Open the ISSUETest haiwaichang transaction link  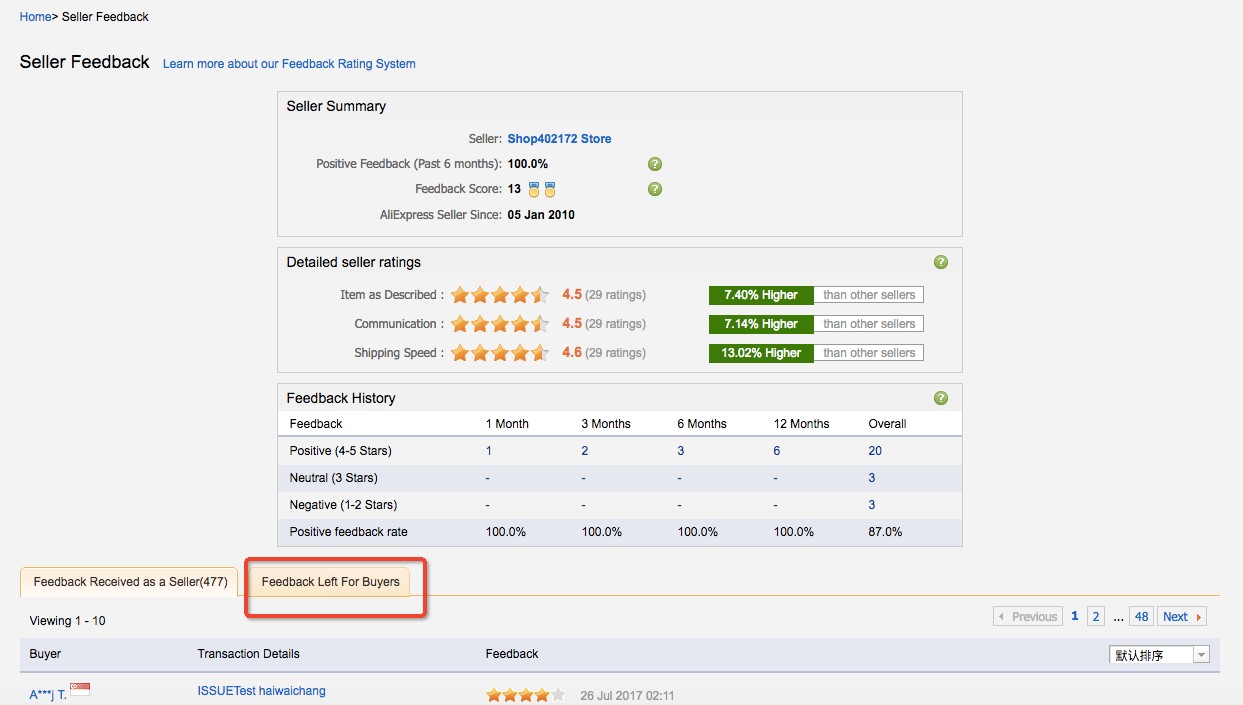click(261, 691)
